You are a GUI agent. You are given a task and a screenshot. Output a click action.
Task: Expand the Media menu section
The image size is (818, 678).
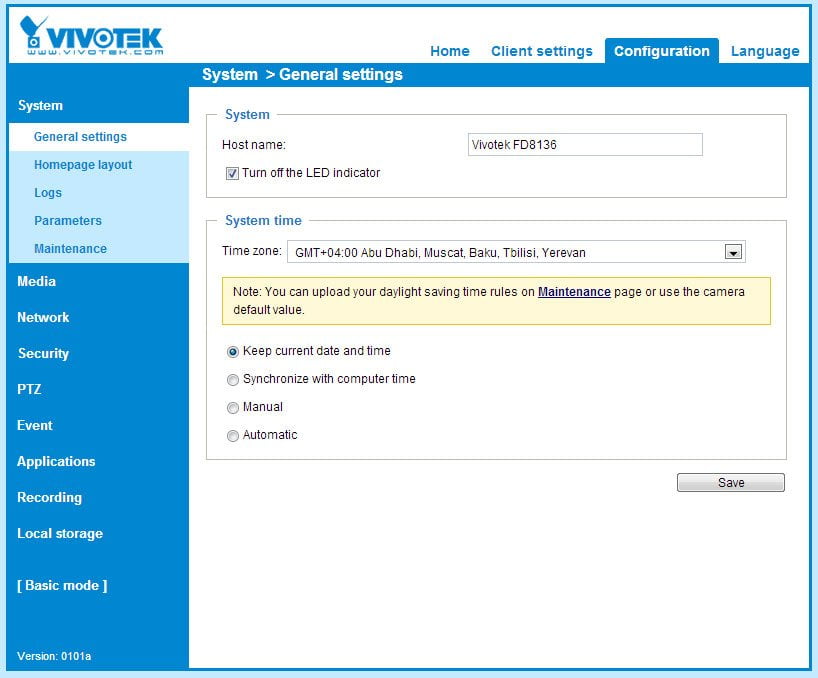(x=37, y=281)
